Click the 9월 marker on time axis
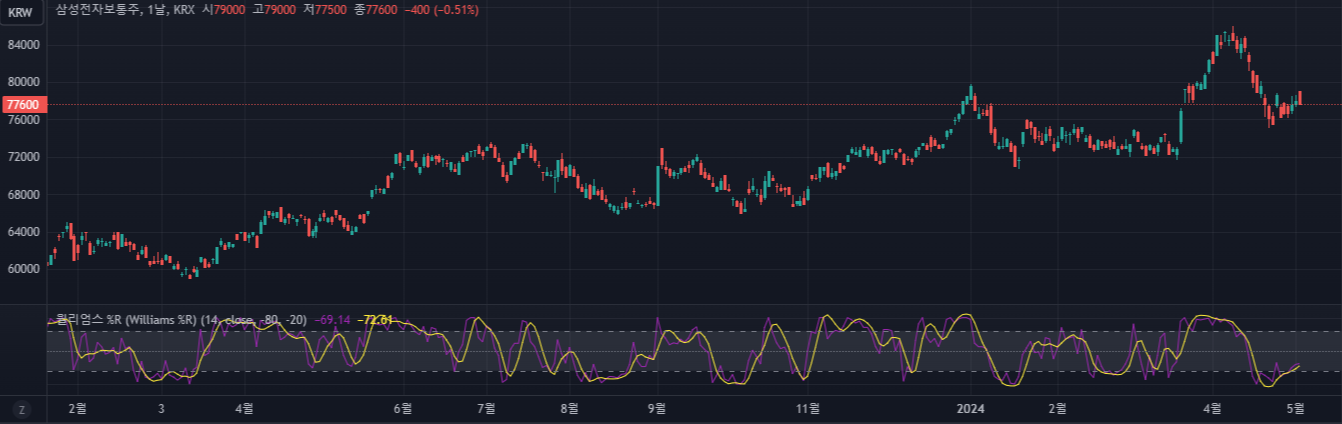The image size is (1342, 424). tap(657, 408)
